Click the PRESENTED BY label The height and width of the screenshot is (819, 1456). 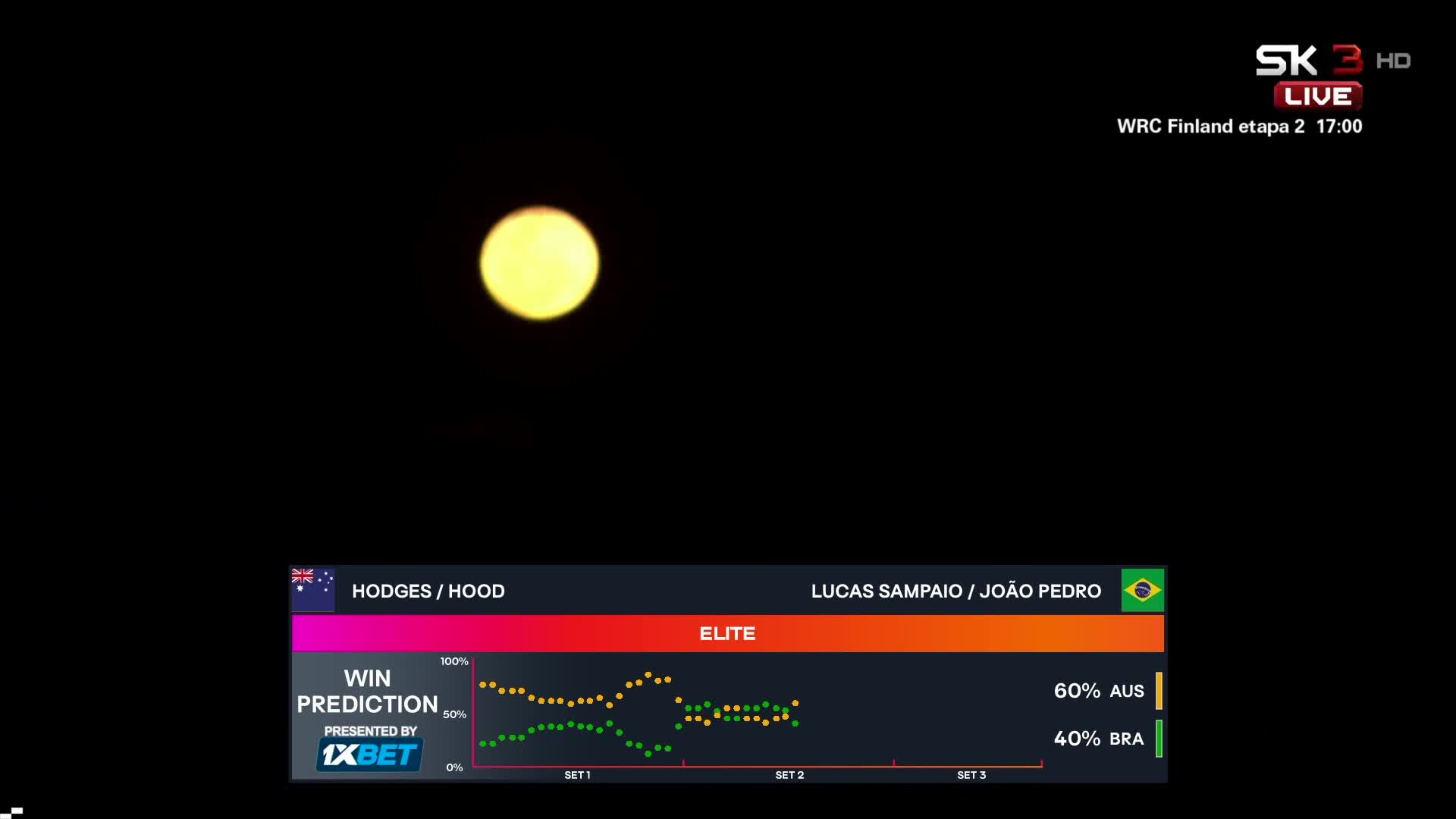[x=371, y=731]
